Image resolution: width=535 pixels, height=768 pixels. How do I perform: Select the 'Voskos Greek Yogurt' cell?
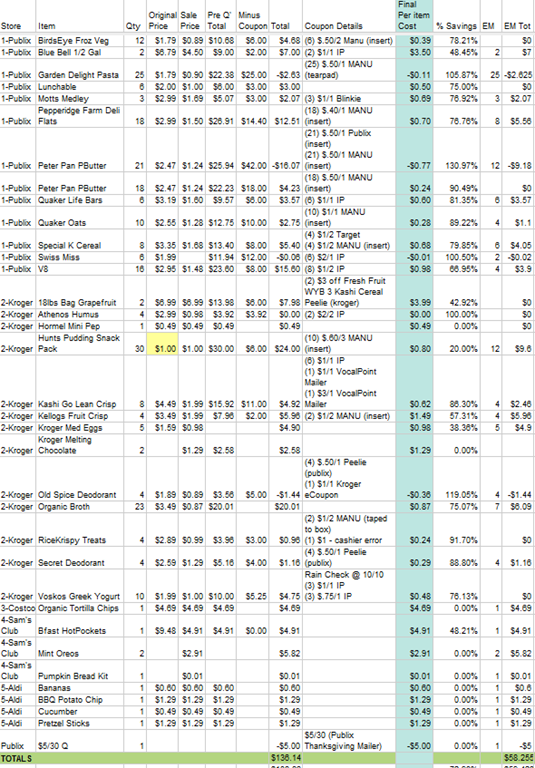pyautogui.click(x=80, y=586)
